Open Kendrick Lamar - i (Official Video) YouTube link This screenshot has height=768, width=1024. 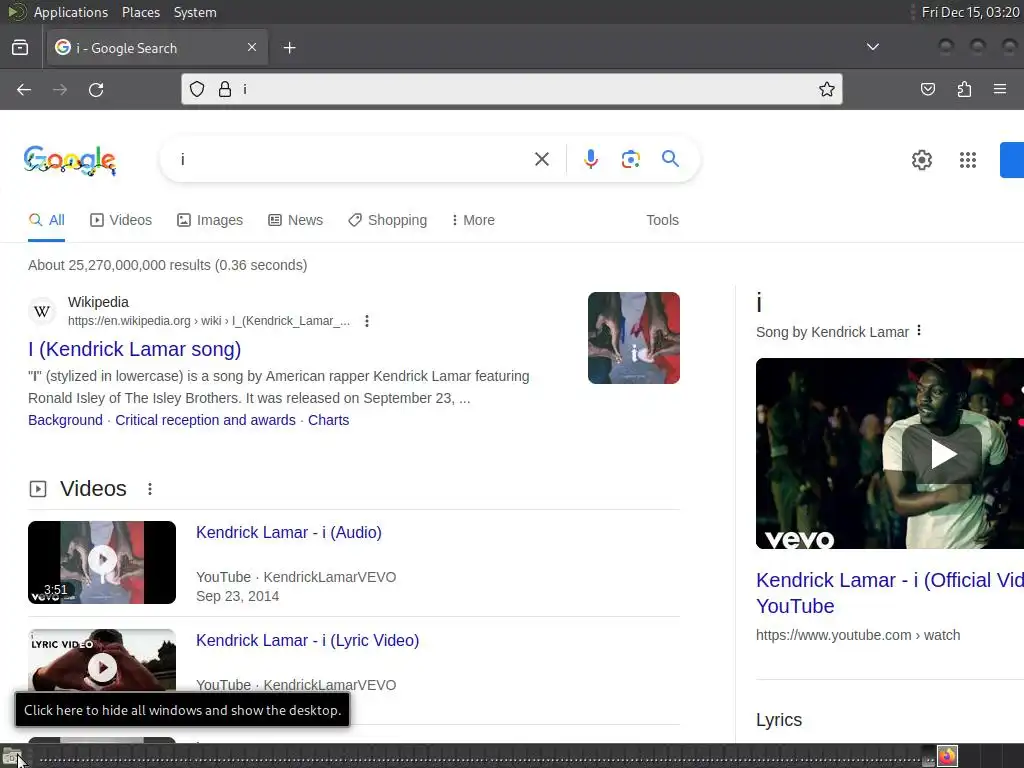[x=889, y=593]
